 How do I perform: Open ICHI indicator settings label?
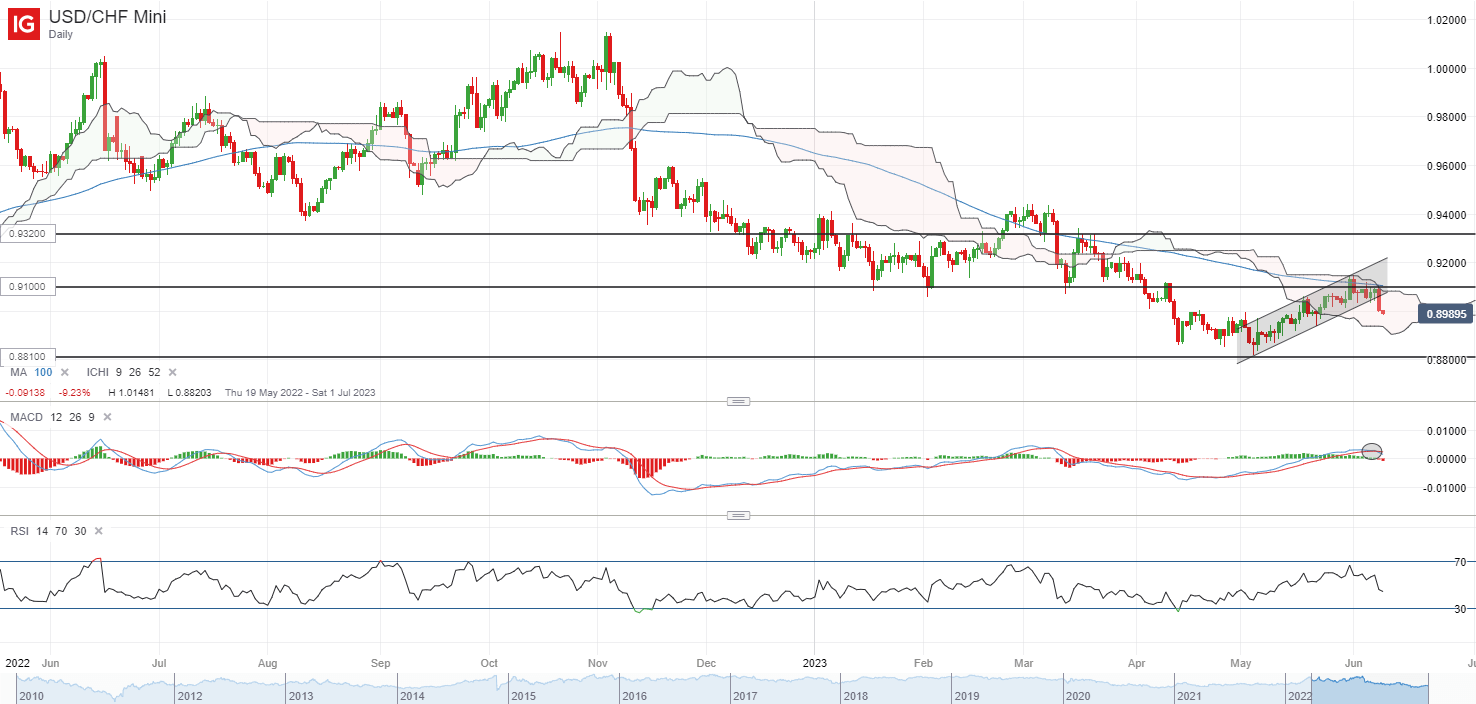[99, 372]
